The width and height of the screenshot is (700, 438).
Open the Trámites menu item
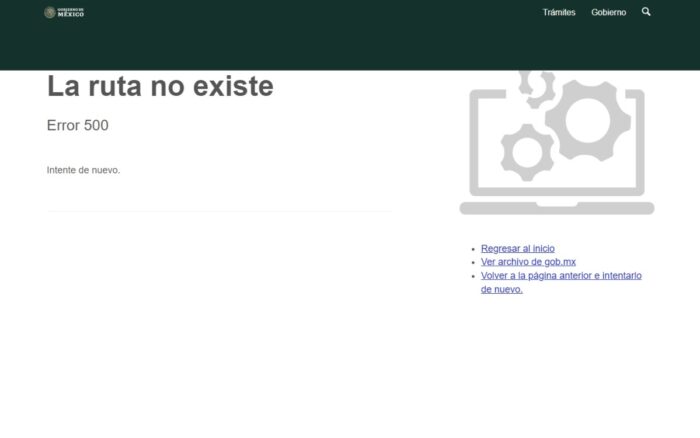point(559,12)
